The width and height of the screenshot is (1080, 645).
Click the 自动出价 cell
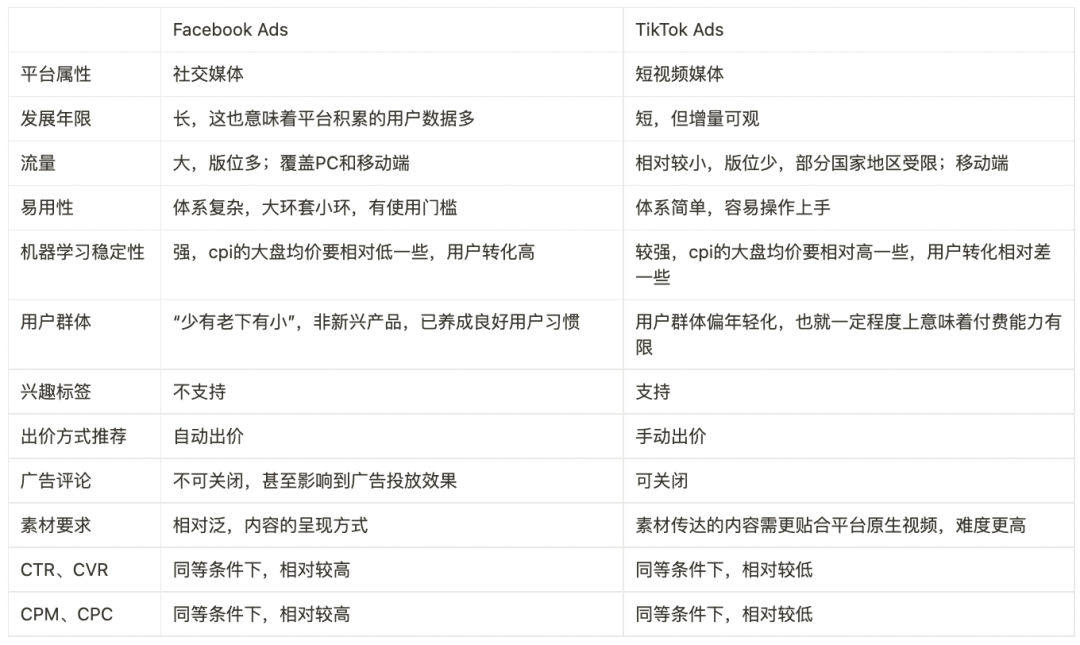click(x=208, y=436)
